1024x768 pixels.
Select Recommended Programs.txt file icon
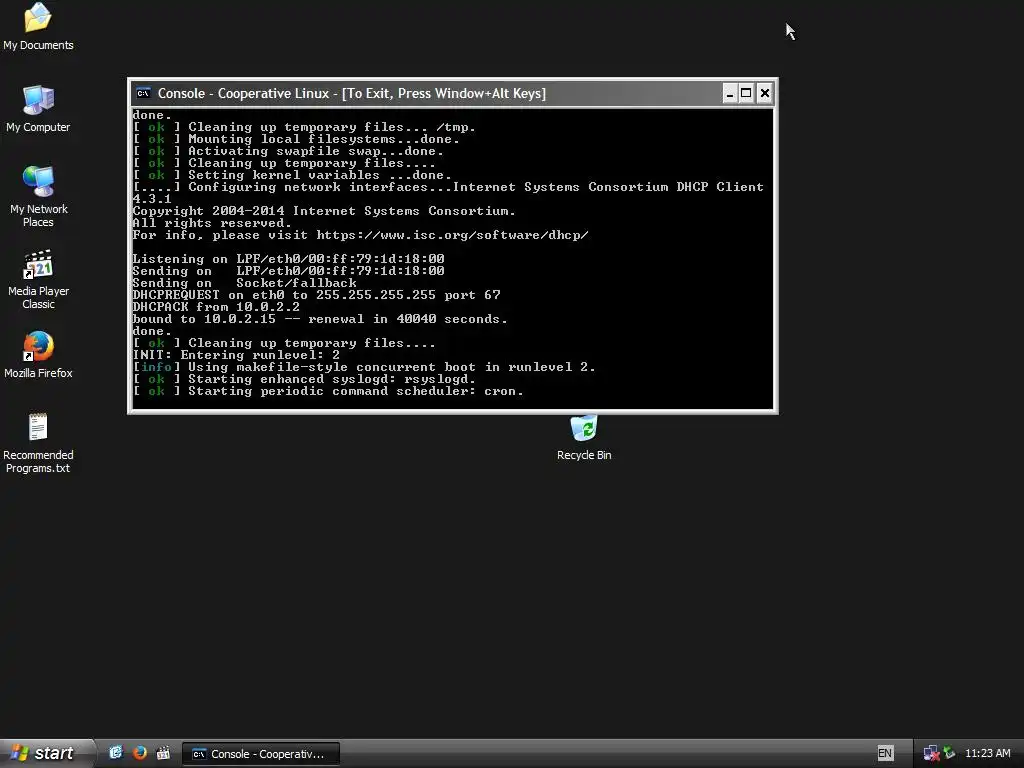pyautogui.click(x=38, y=443)
